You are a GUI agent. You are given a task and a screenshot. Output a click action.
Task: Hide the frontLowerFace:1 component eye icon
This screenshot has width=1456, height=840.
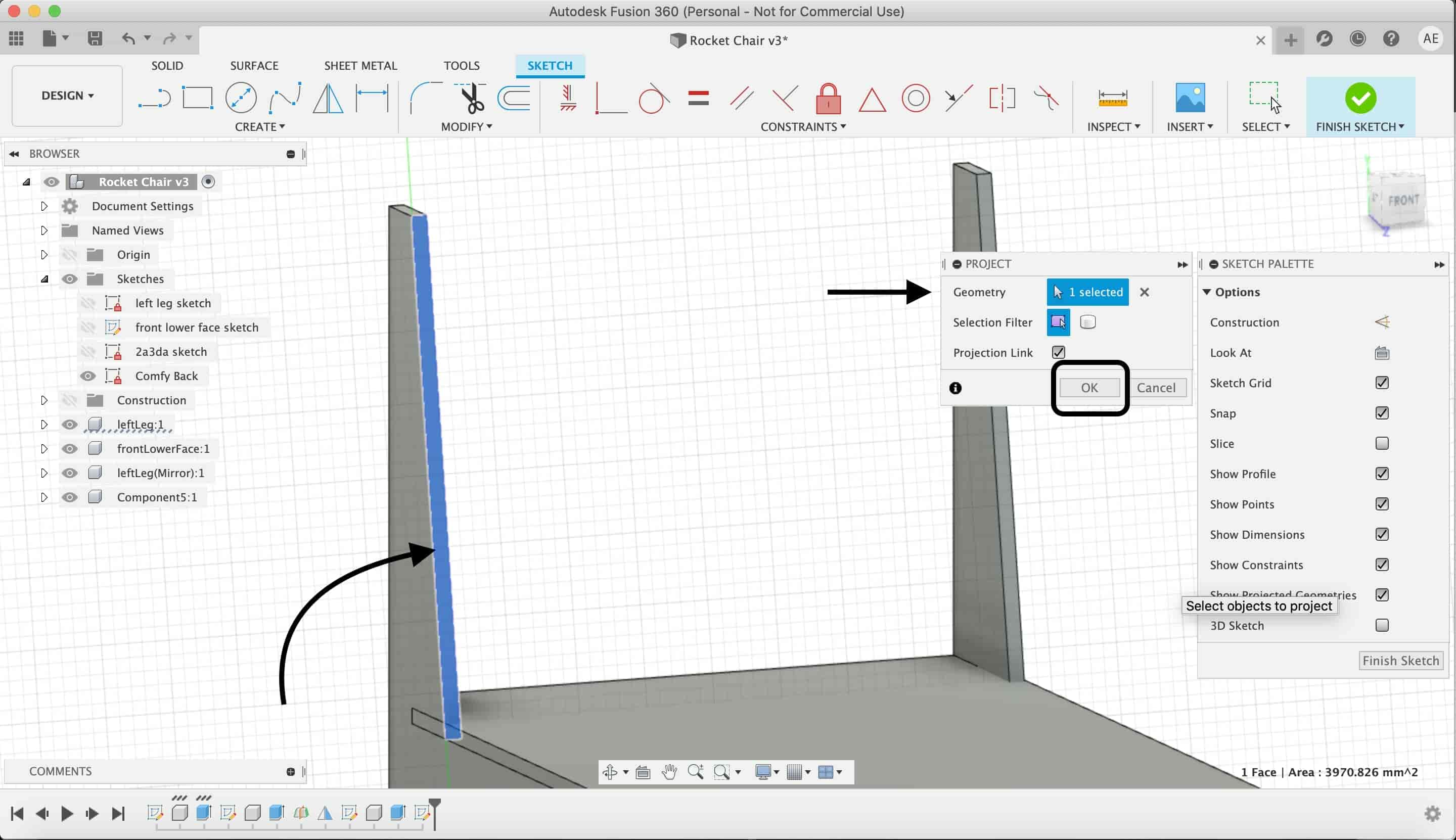[70, 449]
